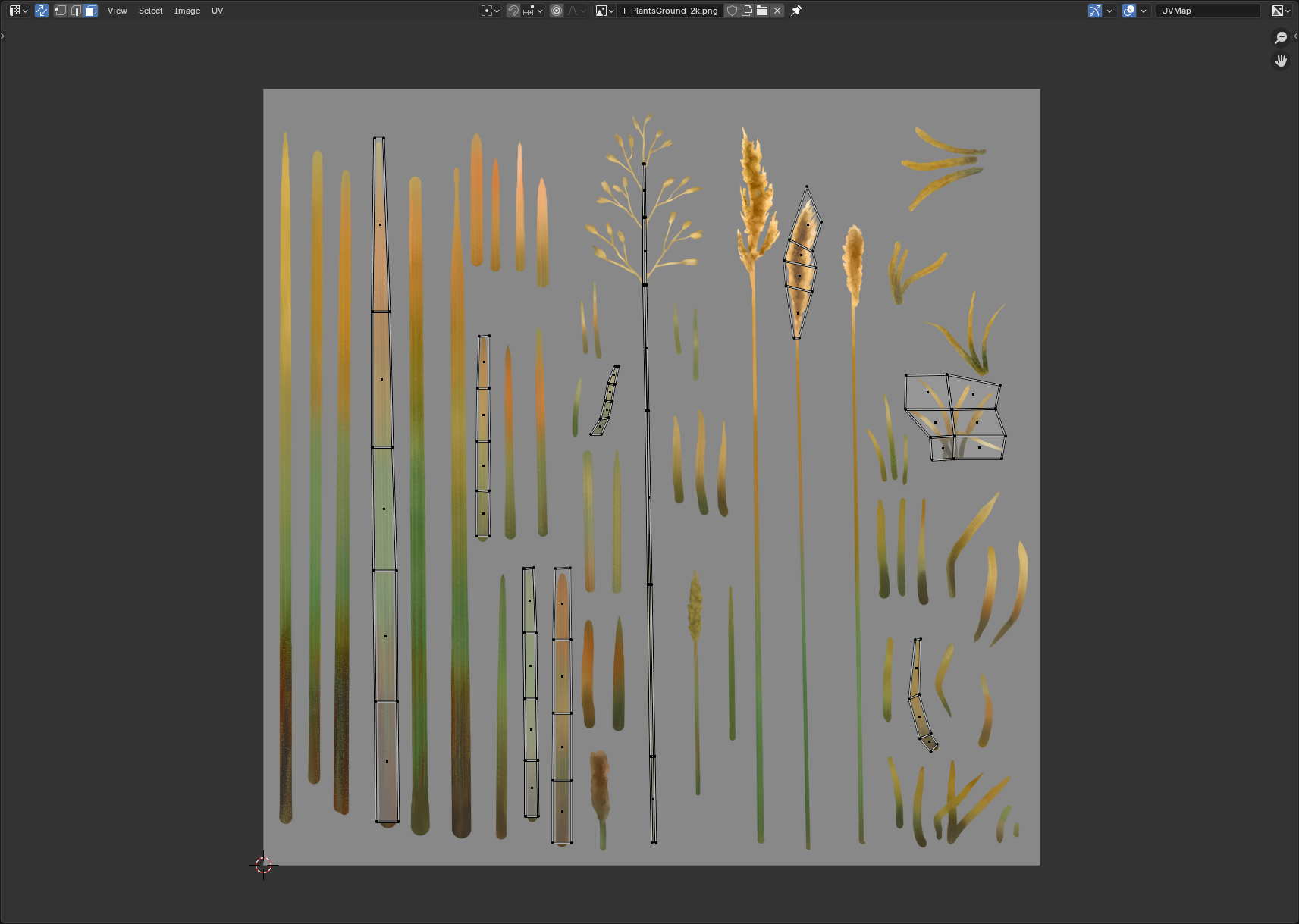Toggle fake user shield icon
1299x924 pixels.
732,11
